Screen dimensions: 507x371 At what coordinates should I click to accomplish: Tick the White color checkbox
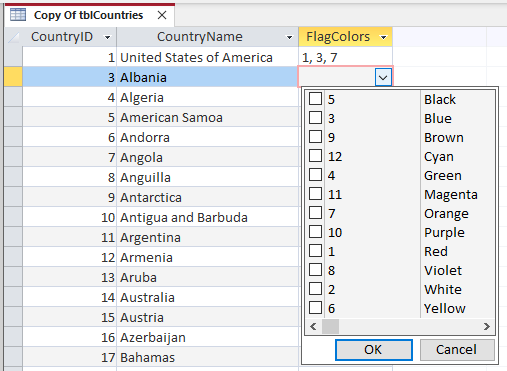[x=315, y=289]
